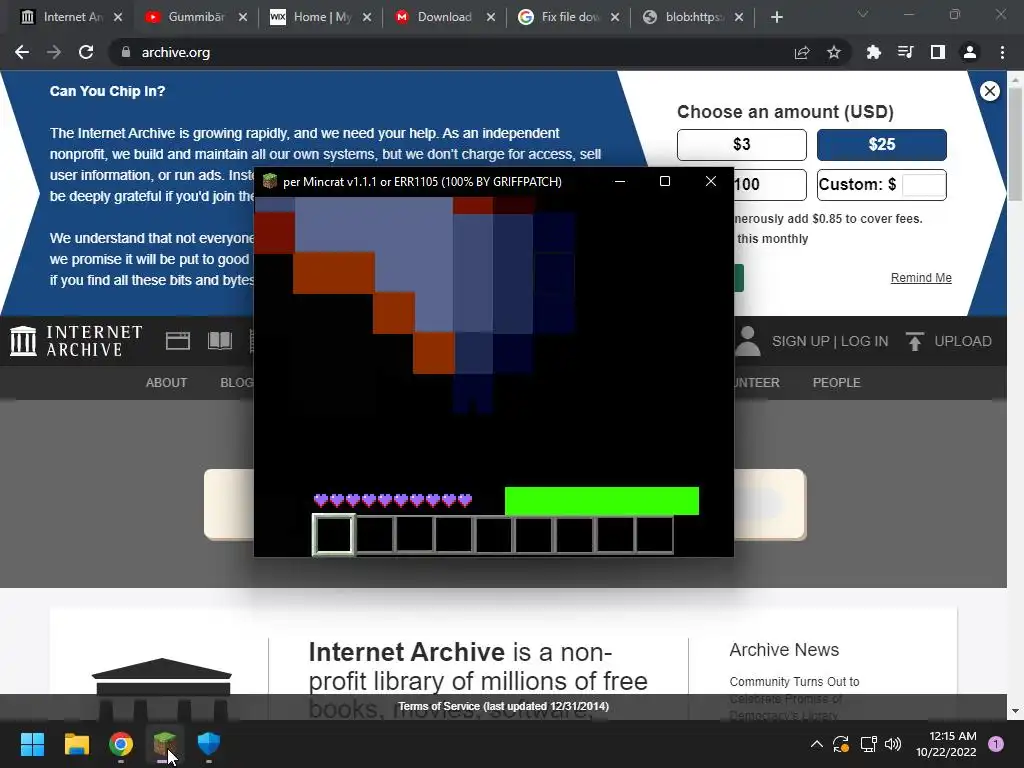Open the PEOPLE menu item

pyautogui.click(x=837, y=383)
